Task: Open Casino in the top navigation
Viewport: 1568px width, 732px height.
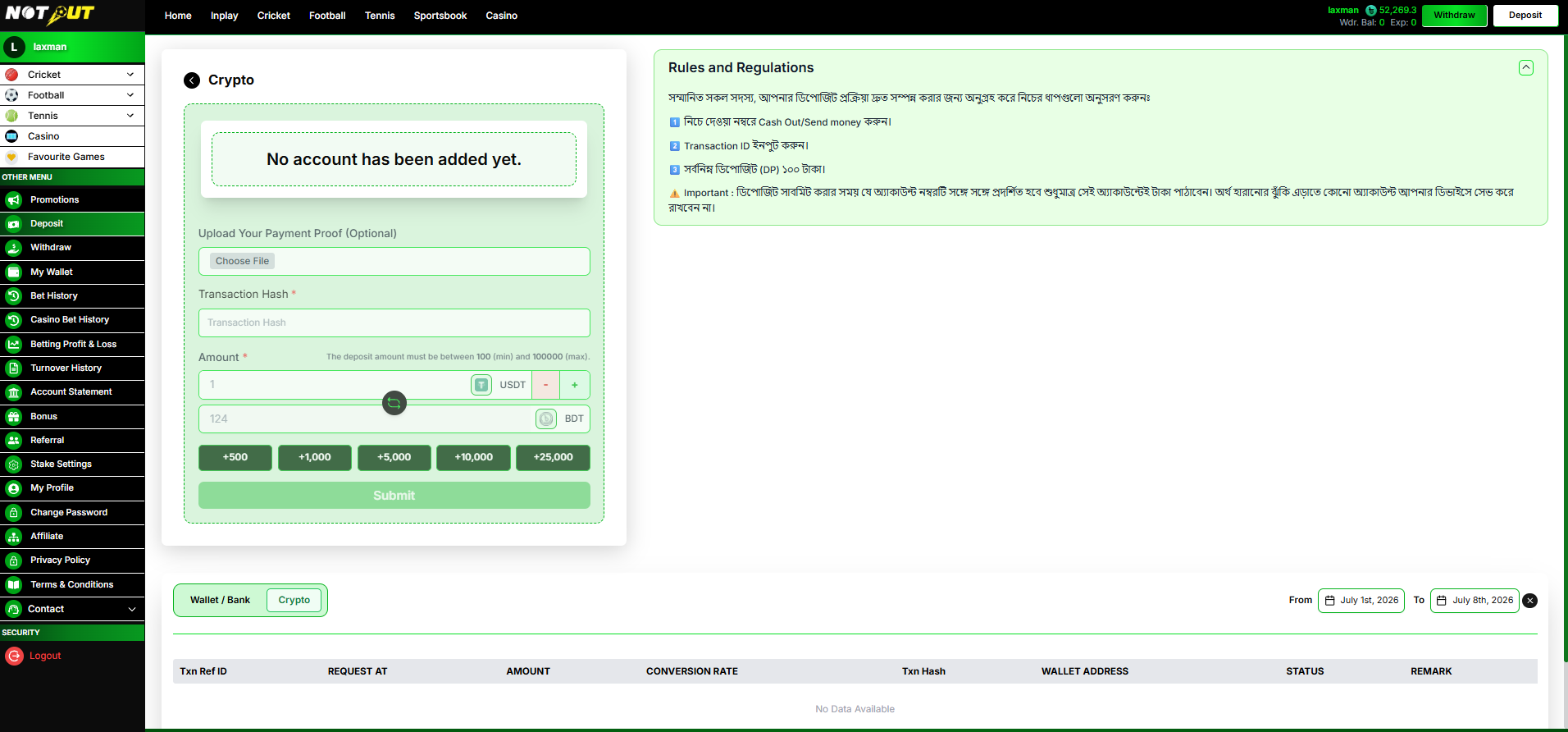Action: point(502,16)
